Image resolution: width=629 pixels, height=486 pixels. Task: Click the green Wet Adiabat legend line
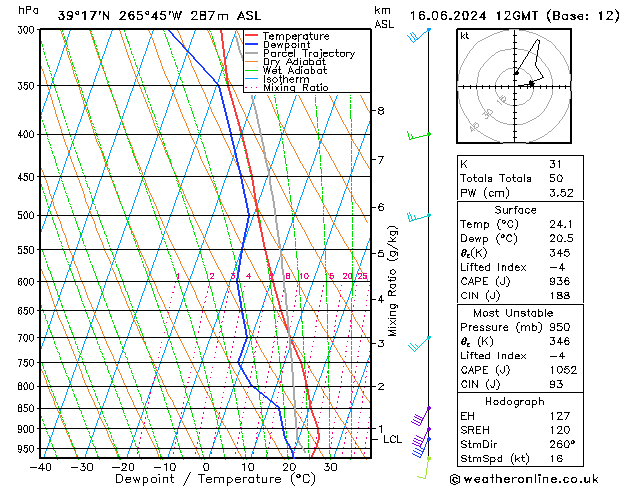click(252, 71)
